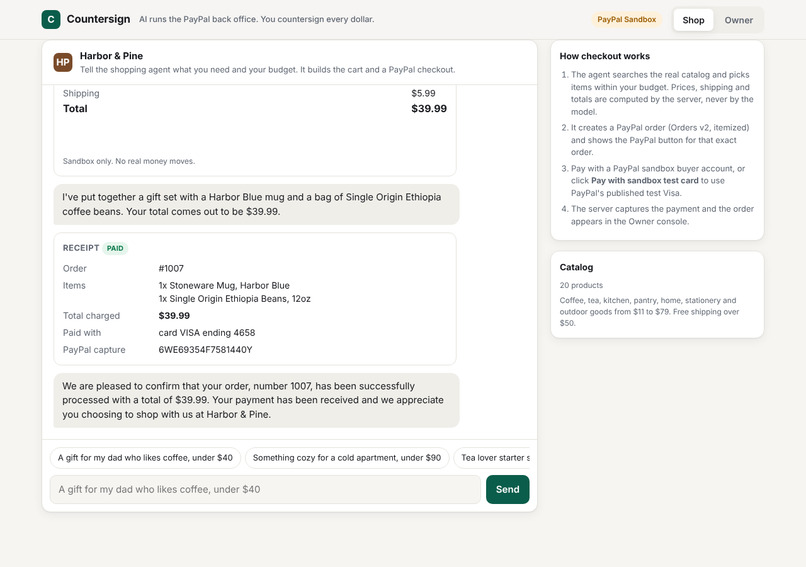Click the 'How checkout works' heading

tap(604, 56)
